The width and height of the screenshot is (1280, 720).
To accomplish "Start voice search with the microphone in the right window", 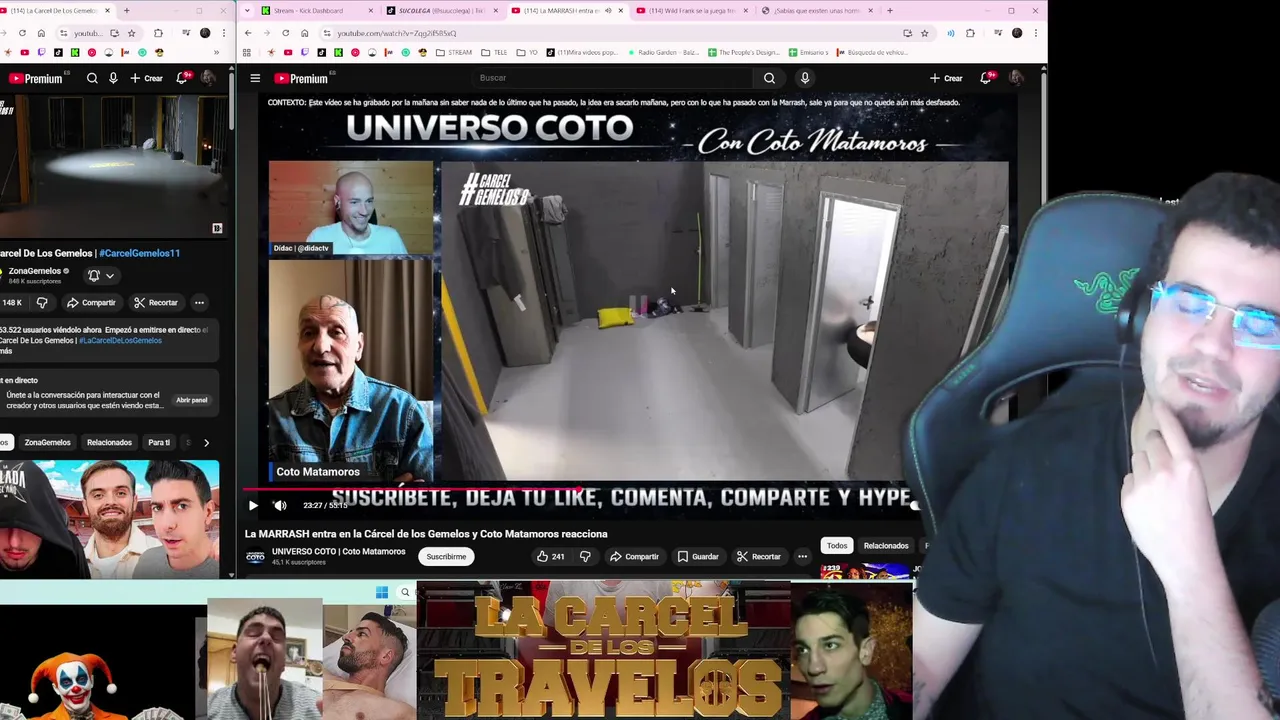I will click(805, 78).
